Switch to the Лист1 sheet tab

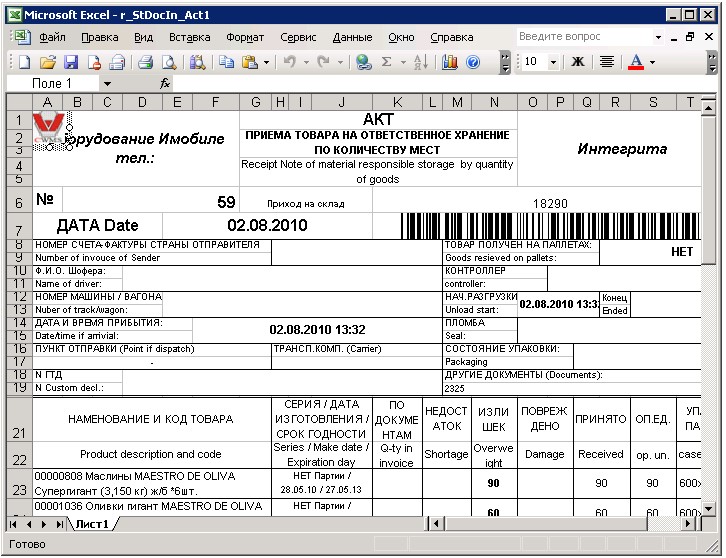pos(91,524)
